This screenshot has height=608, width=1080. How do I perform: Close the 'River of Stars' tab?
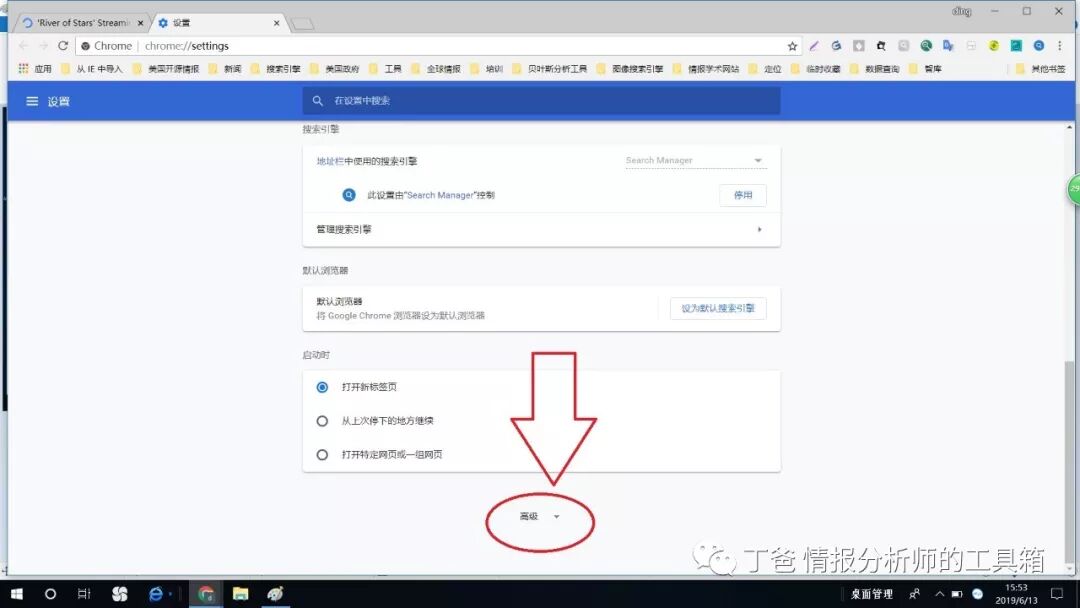tap(141, 23)
